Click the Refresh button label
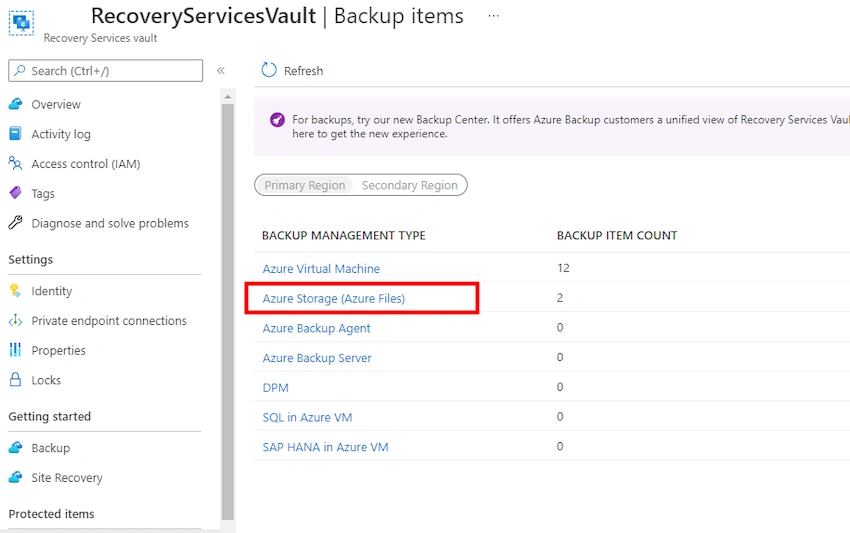 tap(304, 71)
